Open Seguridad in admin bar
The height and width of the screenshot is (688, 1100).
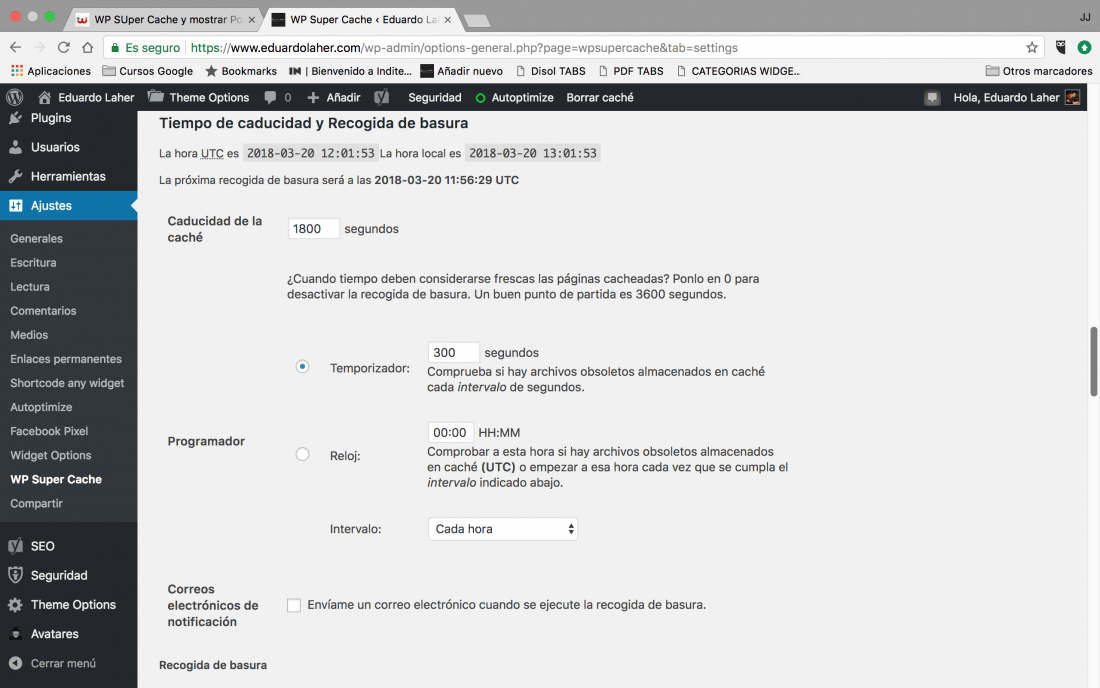[435, 97]
